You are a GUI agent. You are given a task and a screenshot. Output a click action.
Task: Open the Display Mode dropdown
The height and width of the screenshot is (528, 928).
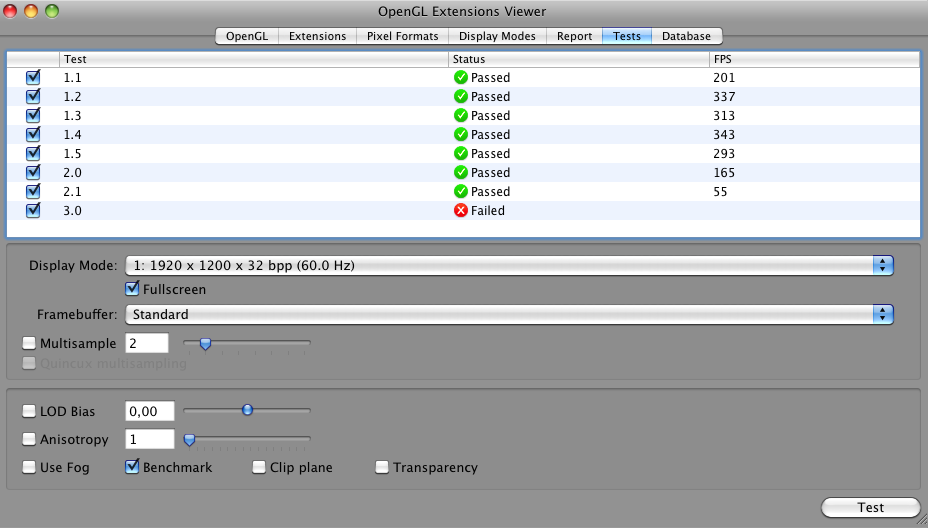tap(509, 265)
